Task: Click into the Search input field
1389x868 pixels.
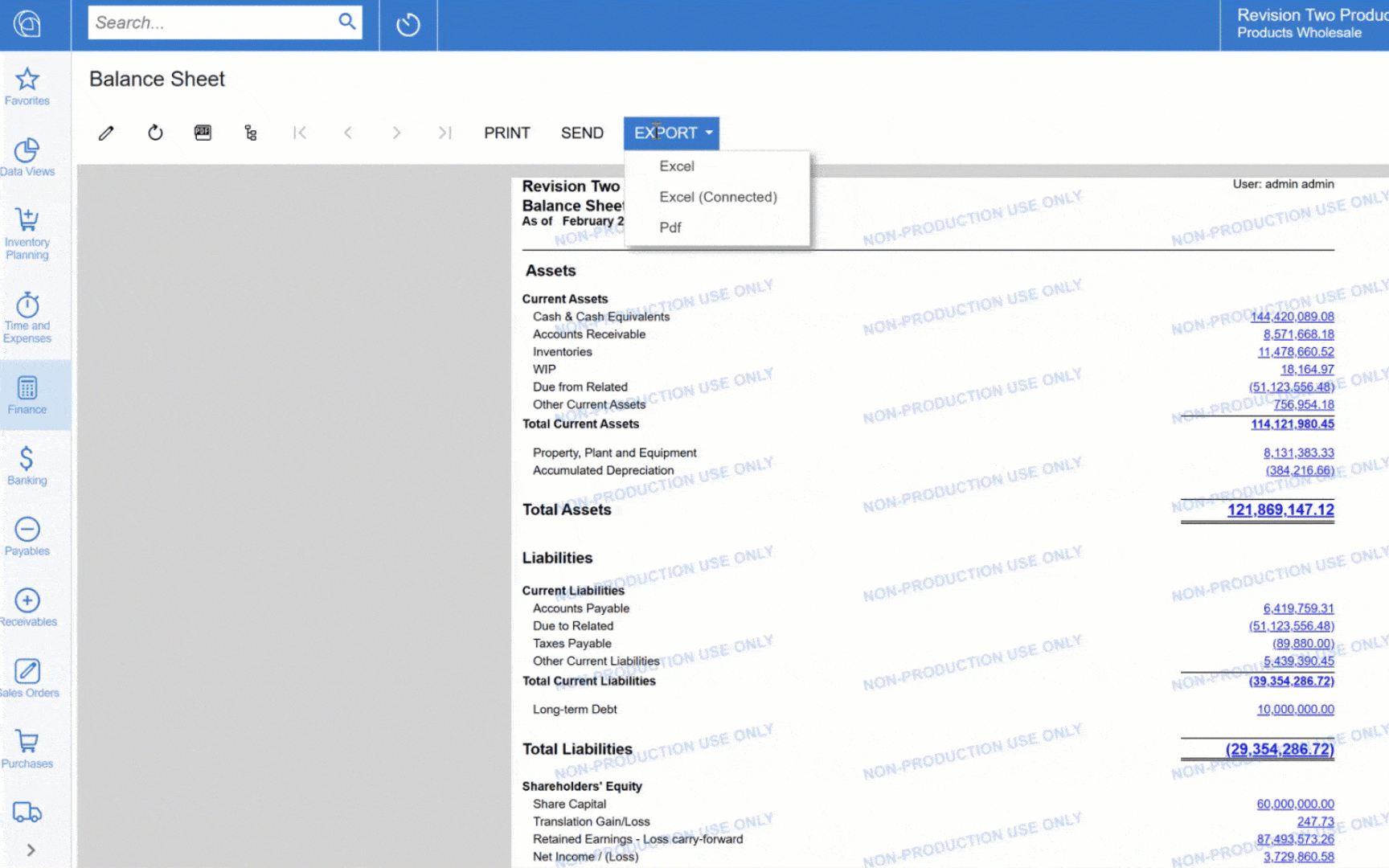Action: point(213,23)
